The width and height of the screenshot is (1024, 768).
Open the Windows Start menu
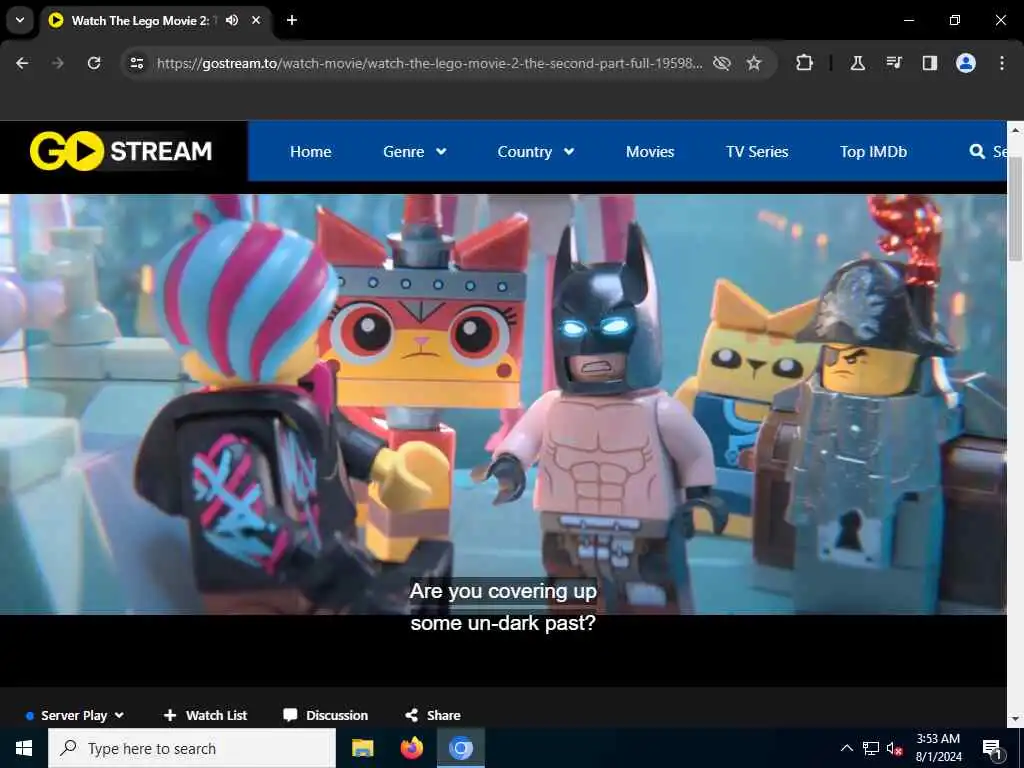coord(24,748)
